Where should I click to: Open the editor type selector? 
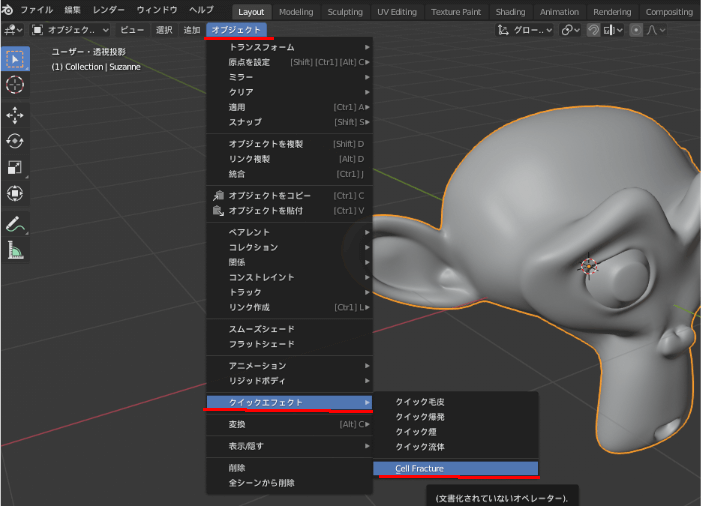[13, 30]
